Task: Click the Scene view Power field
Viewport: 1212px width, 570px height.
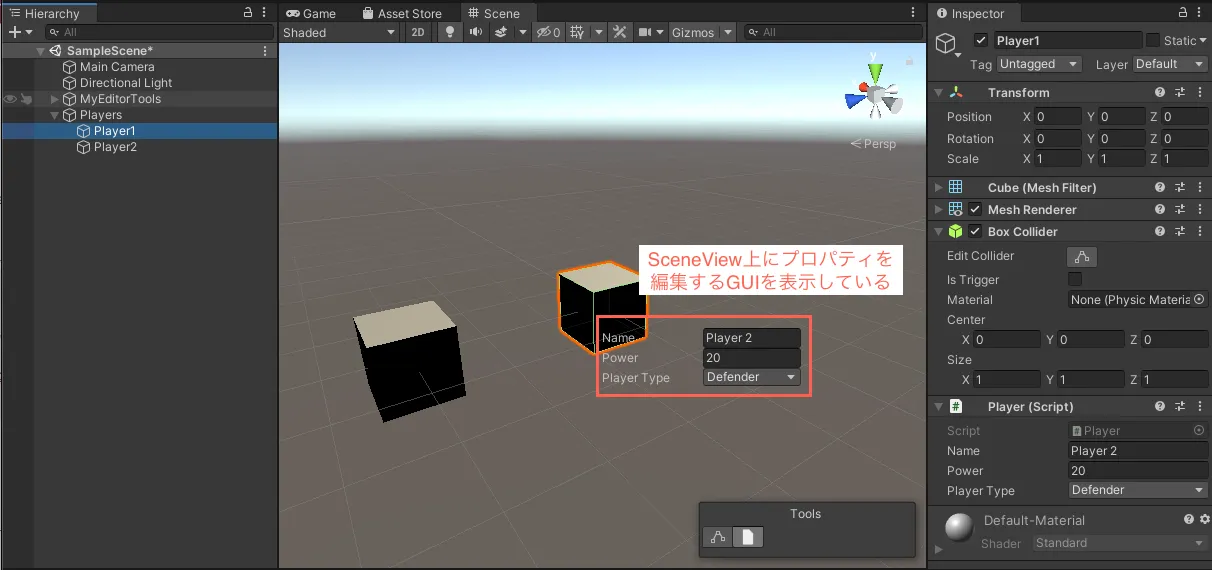Action: point(752,357)
